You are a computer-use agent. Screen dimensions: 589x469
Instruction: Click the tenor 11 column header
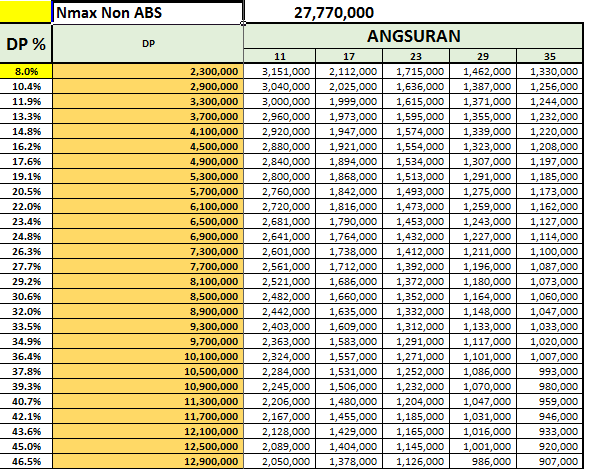[x=279, y=56]
